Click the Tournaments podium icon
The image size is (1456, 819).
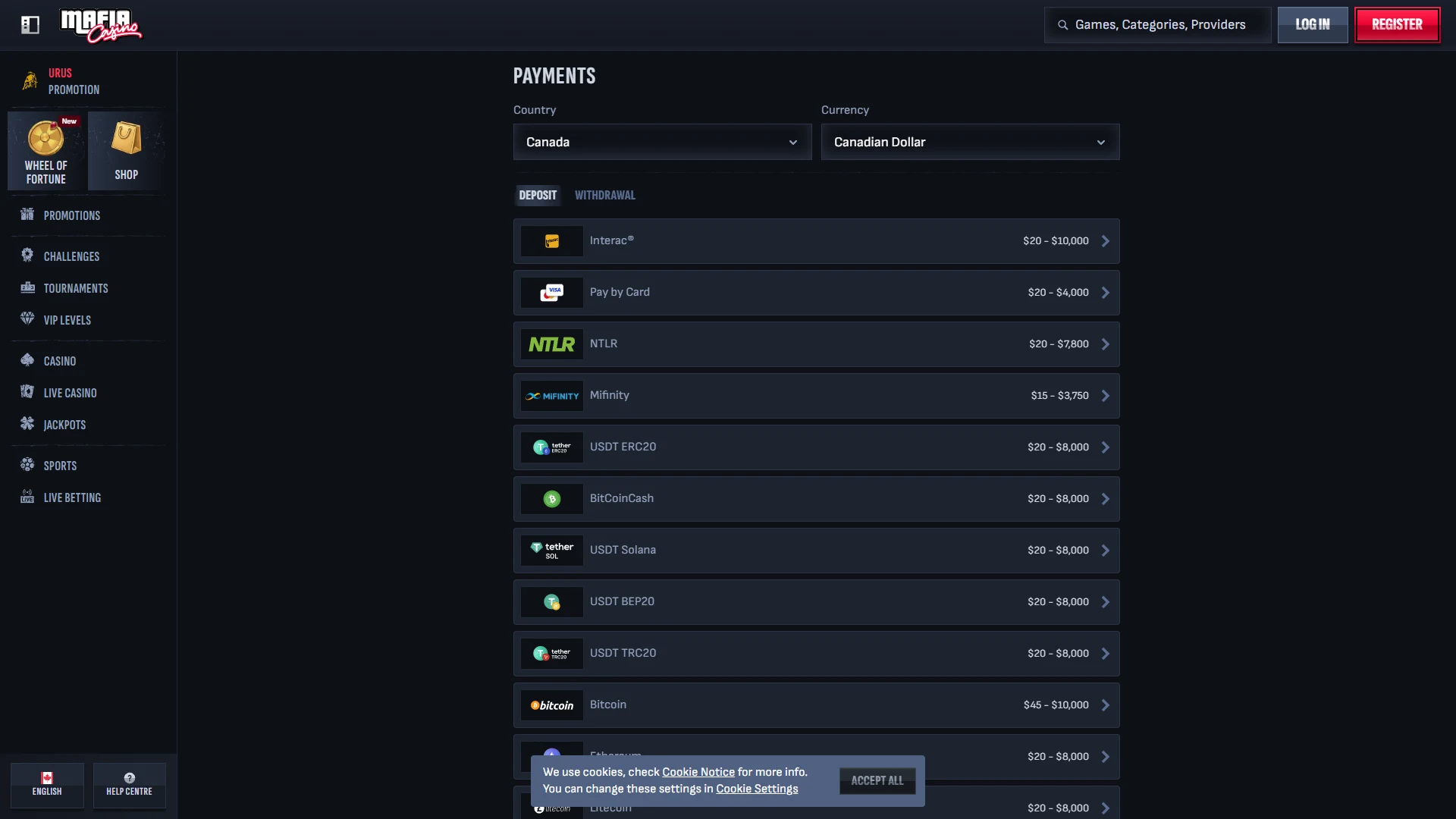pos(27,287)
